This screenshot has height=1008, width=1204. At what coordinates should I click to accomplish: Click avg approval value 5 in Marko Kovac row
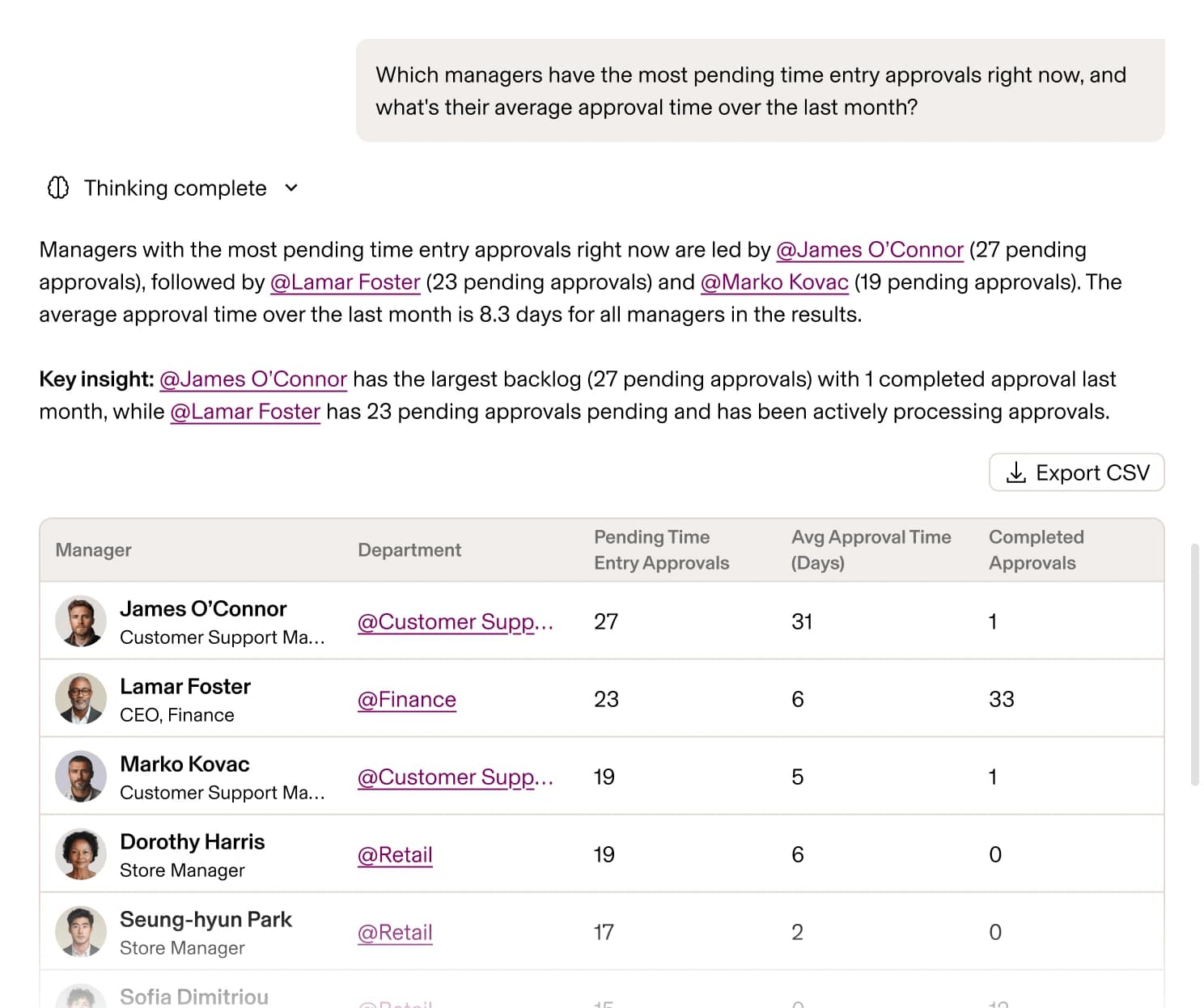coord(798,777)
